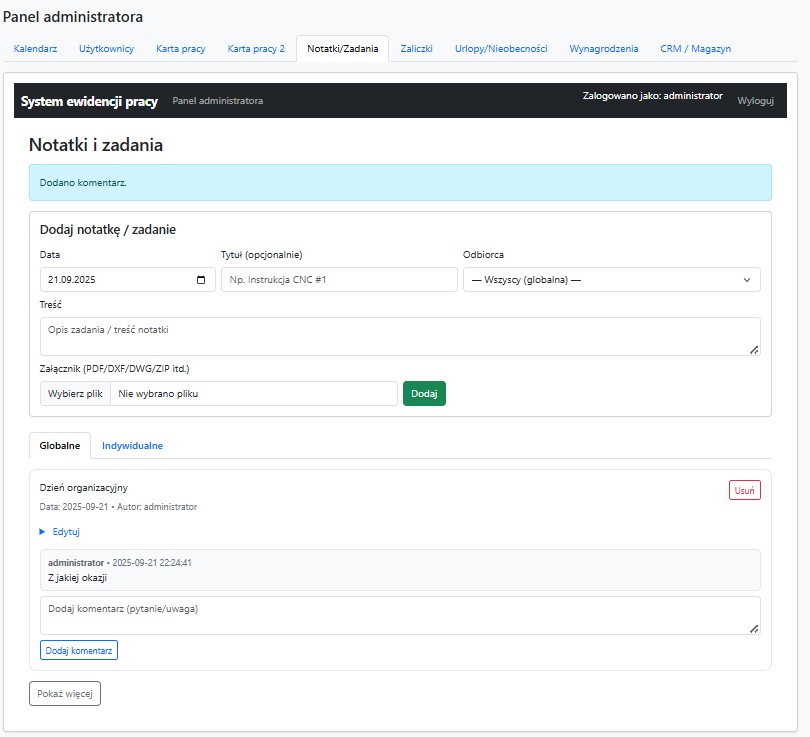The height and width of the screenshot is (737, 810).
Task: Open the calendar picker icon in Data field
Action: click(201, 280)
